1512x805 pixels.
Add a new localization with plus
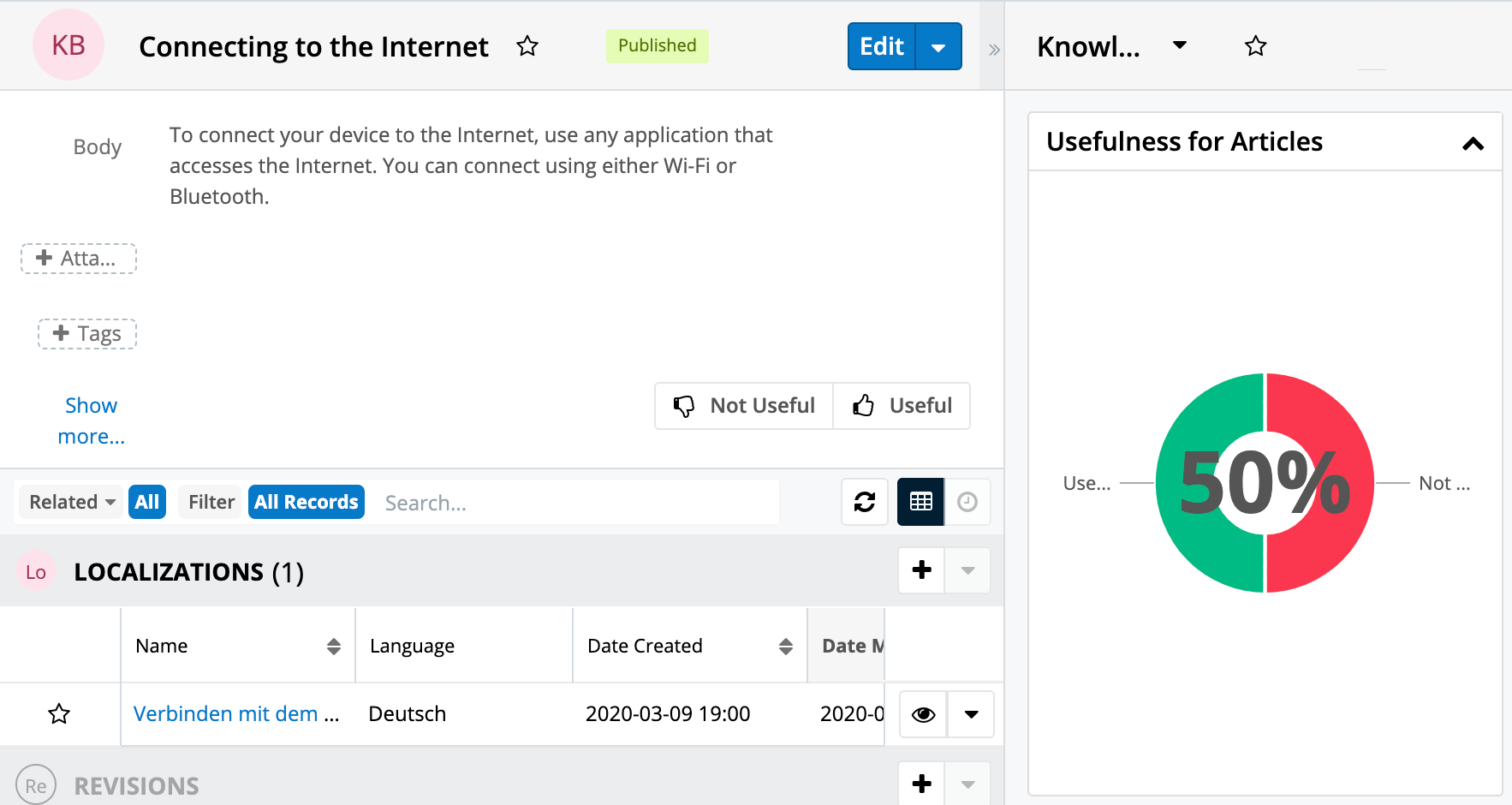click(921, 570)
